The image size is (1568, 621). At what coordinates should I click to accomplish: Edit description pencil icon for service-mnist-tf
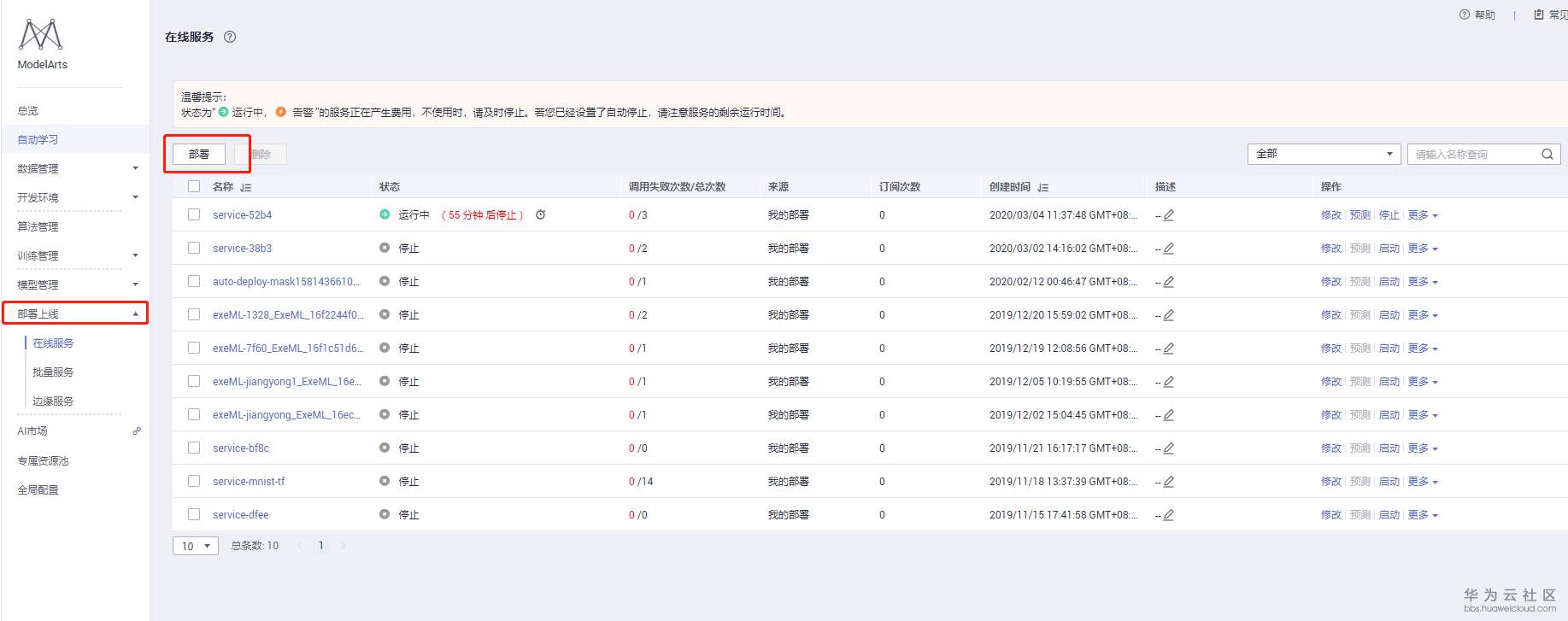point(1168,482)
